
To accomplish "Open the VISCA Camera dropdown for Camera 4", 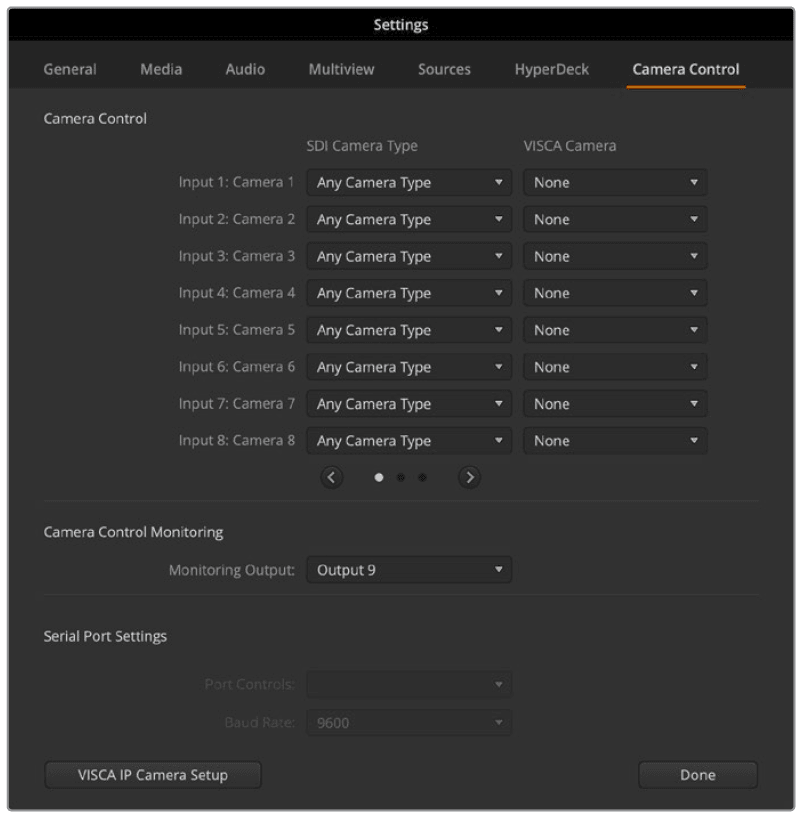I will [x=614, y=293].
